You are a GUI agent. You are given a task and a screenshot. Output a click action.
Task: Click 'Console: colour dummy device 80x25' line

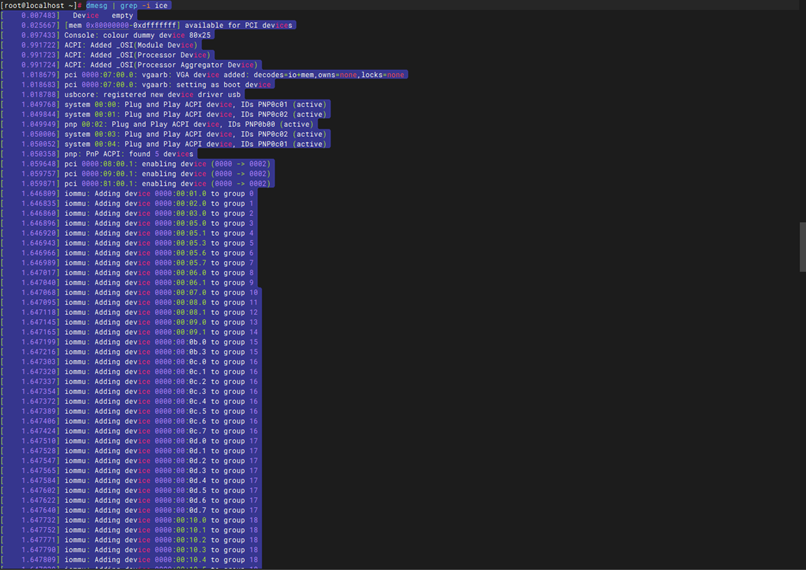pyautogui.click(x=107, y=35)
